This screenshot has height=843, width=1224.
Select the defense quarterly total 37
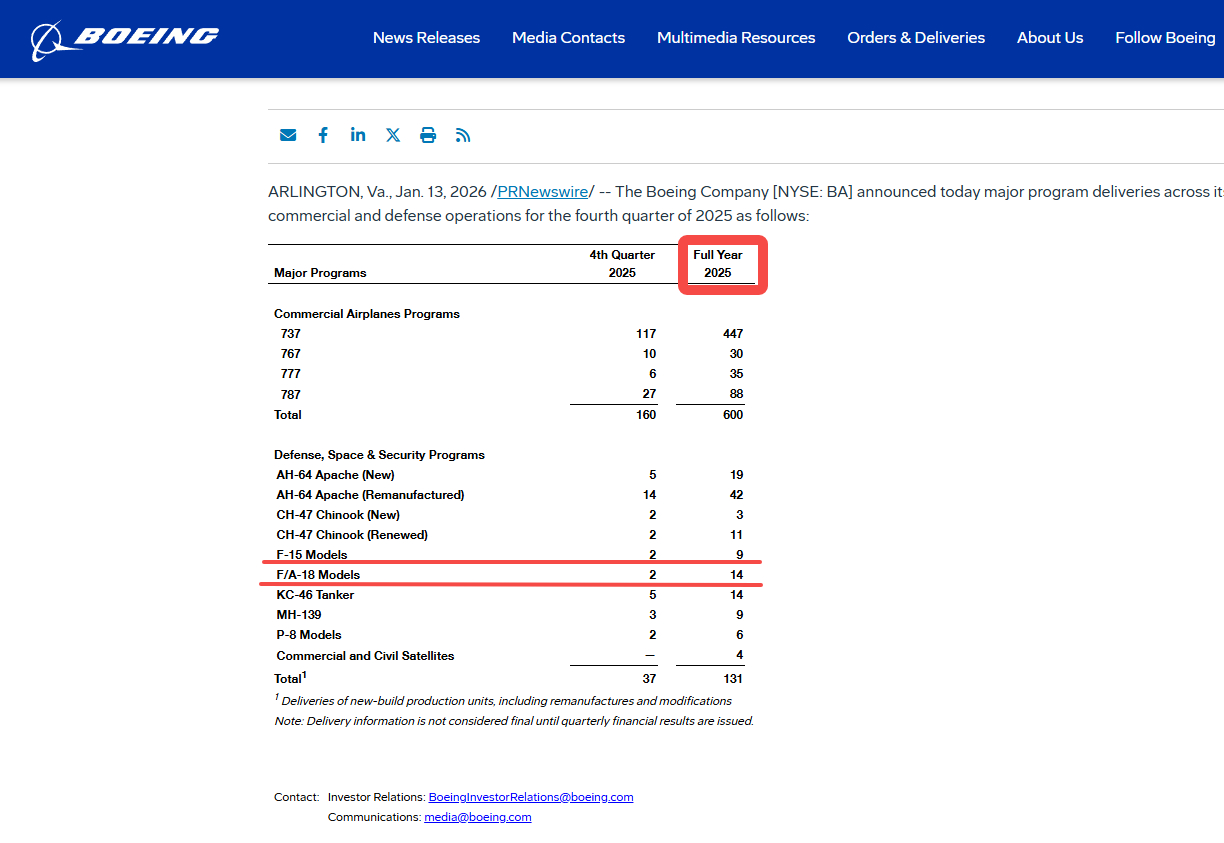click(x=650, y=679)
